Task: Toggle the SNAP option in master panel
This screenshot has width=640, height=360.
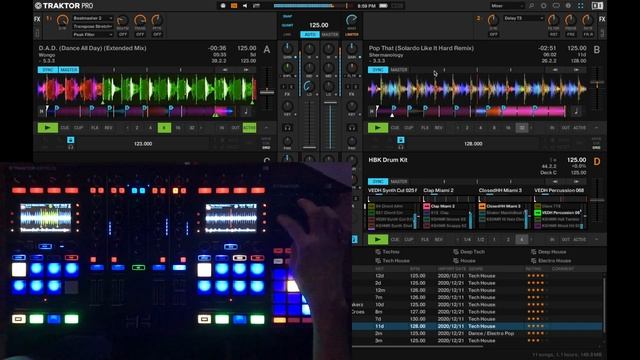Action: tap(287, 17)
